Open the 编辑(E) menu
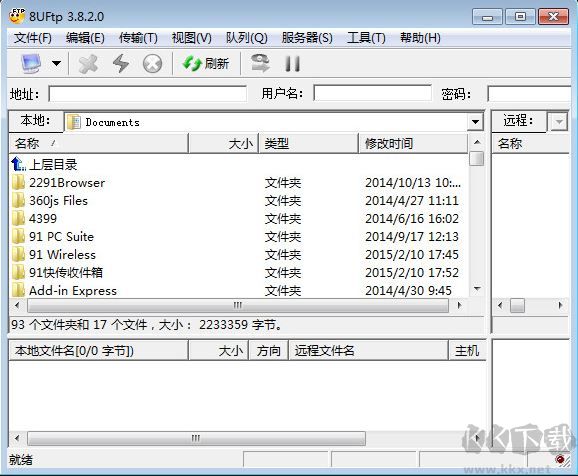578x476 pixels. [x=85, y=38]
